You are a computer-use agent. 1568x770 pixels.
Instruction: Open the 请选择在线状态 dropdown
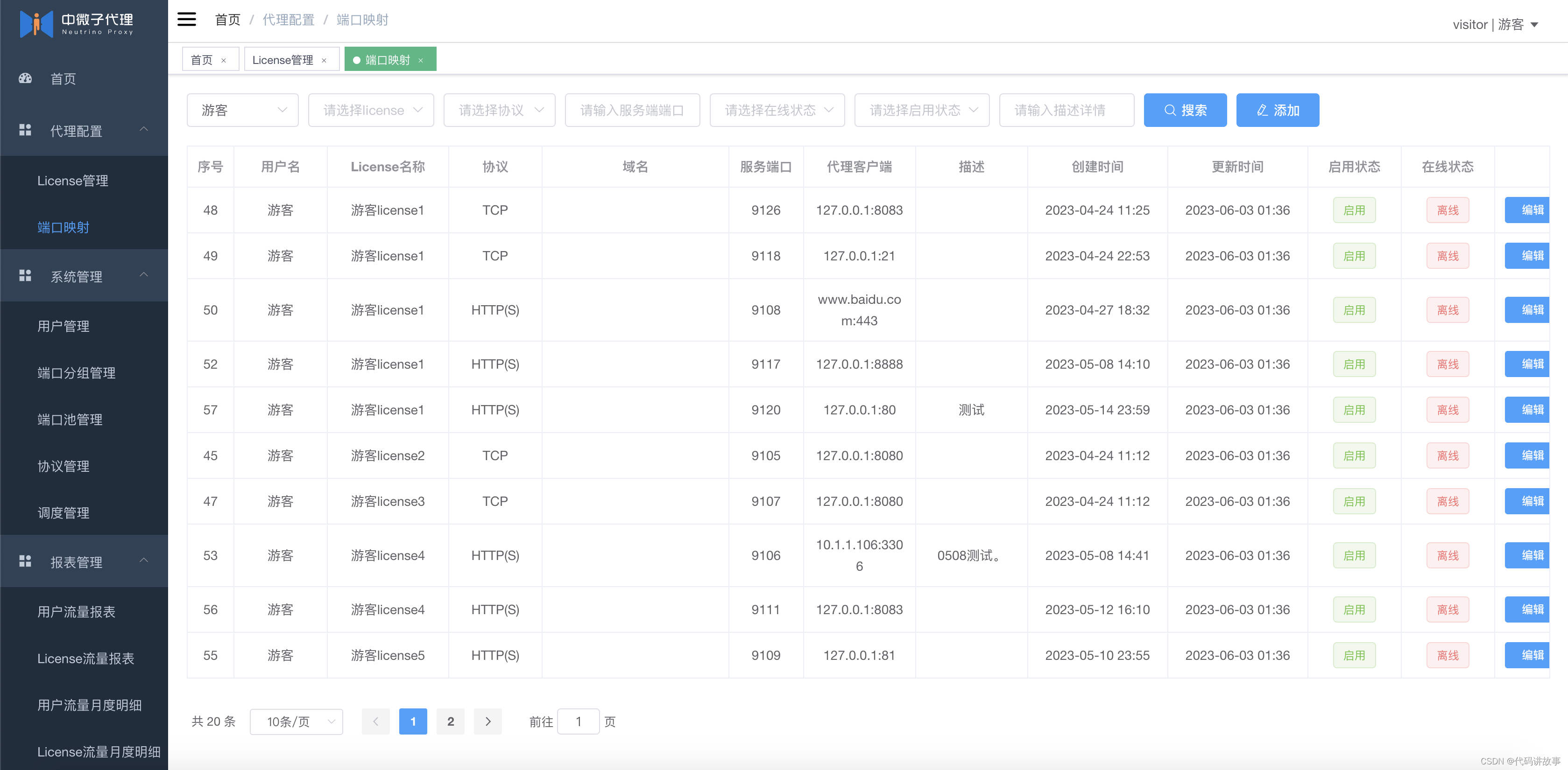click(777, 110)
